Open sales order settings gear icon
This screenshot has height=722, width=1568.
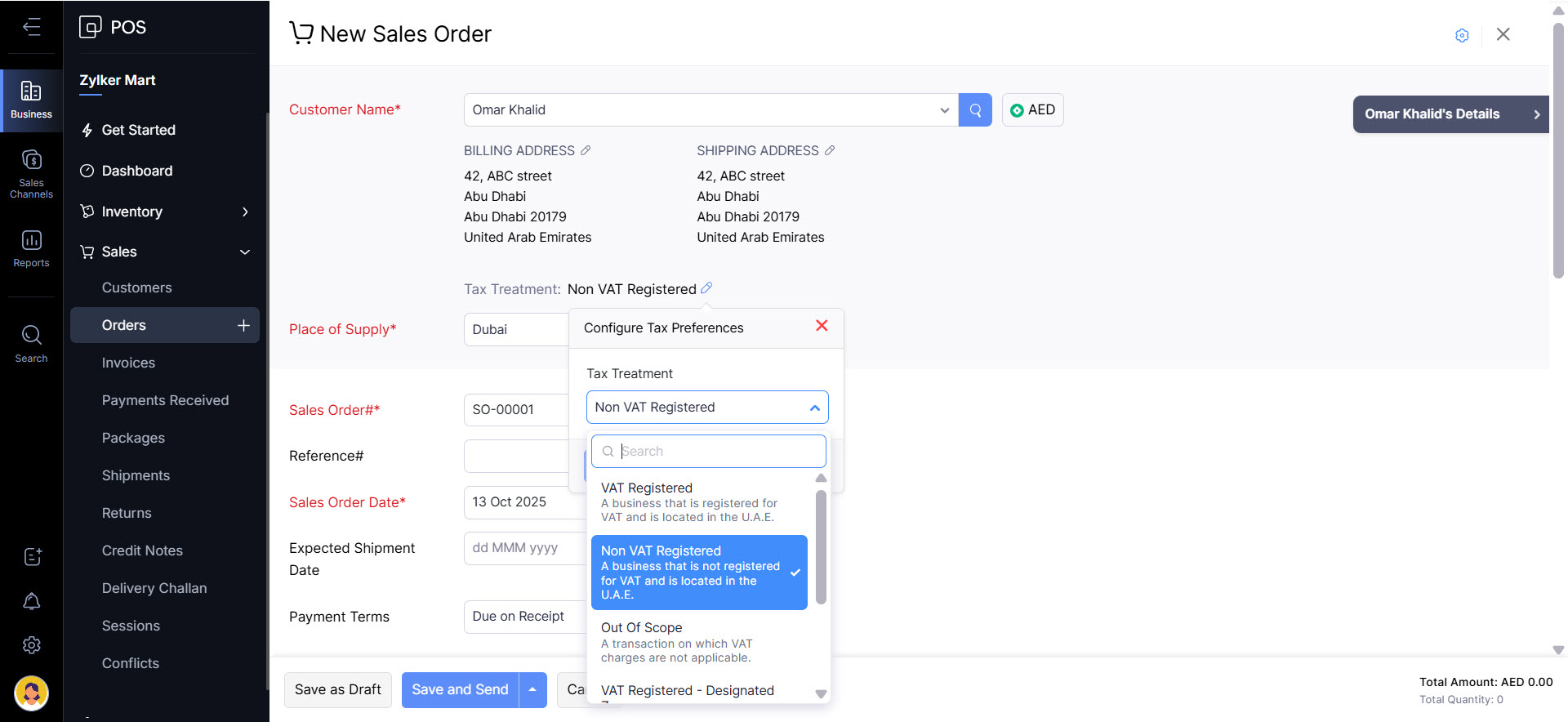pos(1462,35)
